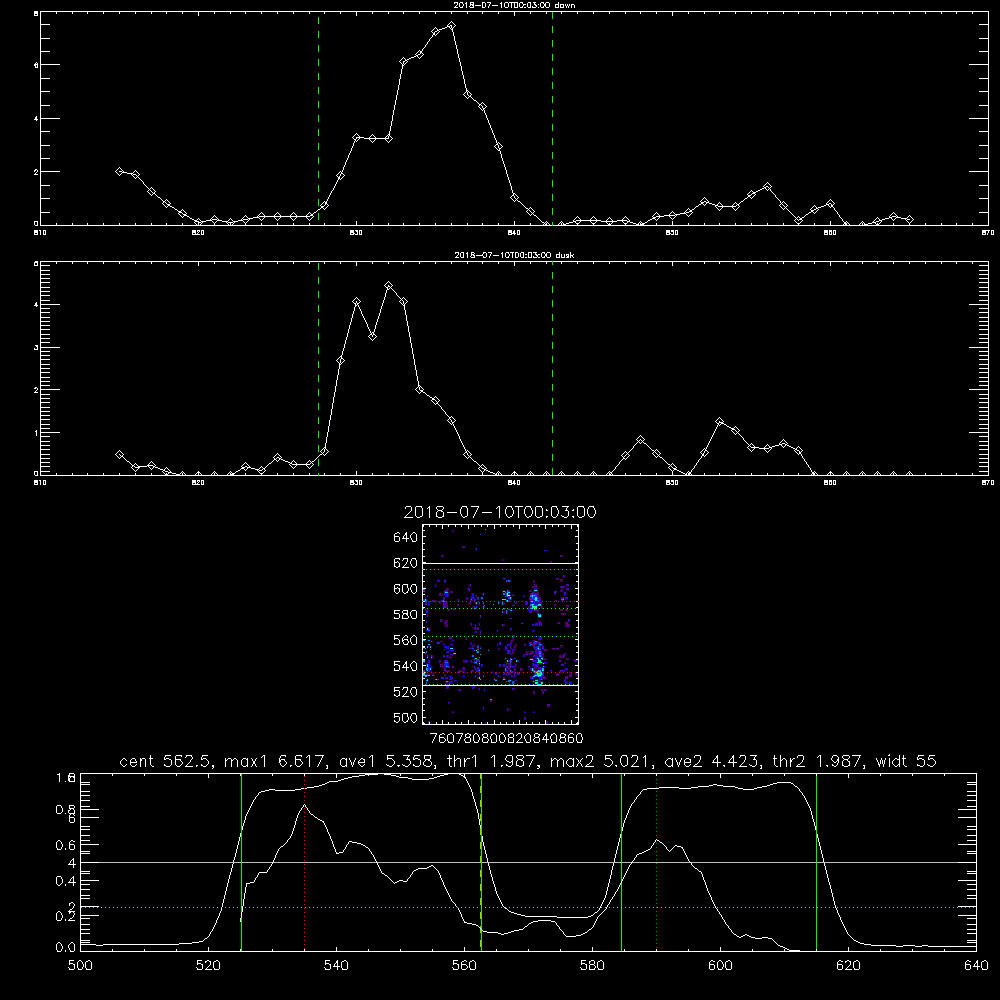Click the yellow-green vertical center line at 562.5

coord(481,862)
